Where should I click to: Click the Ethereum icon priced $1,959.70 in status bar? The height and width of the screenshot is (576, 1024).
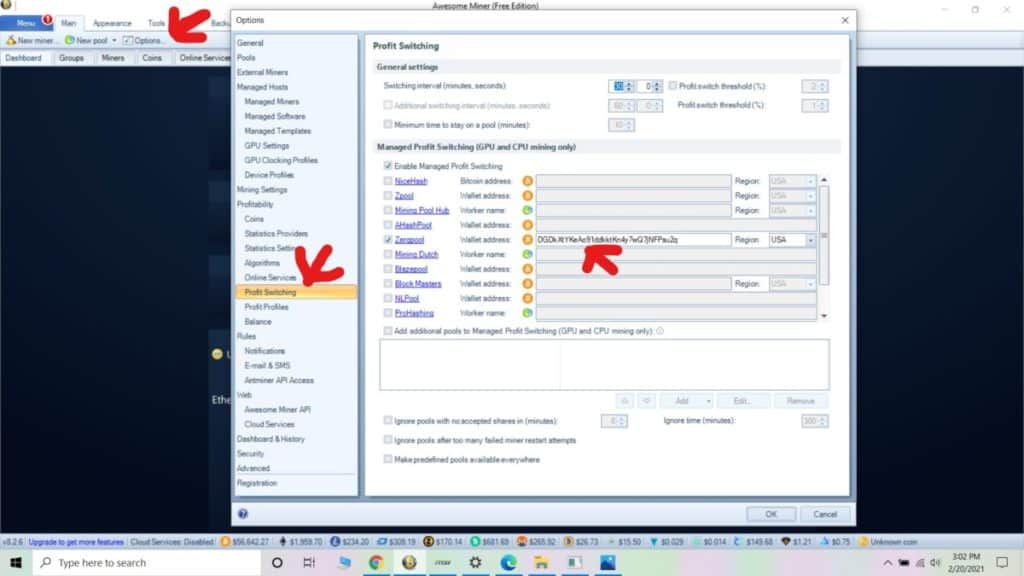coord(283,542)
